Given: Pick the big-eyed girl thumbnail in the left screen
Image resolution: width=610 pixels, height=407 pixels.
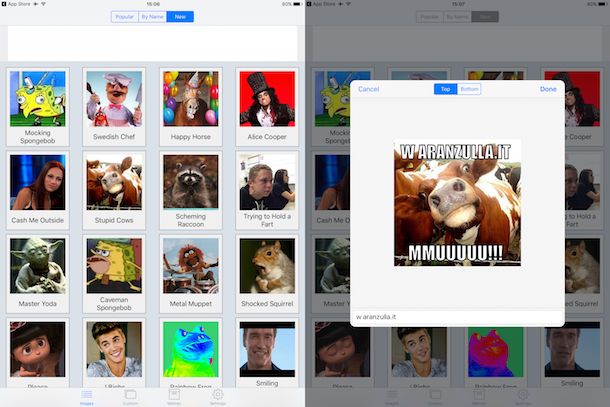Looking at the screenshot, I should click(38, 349).
